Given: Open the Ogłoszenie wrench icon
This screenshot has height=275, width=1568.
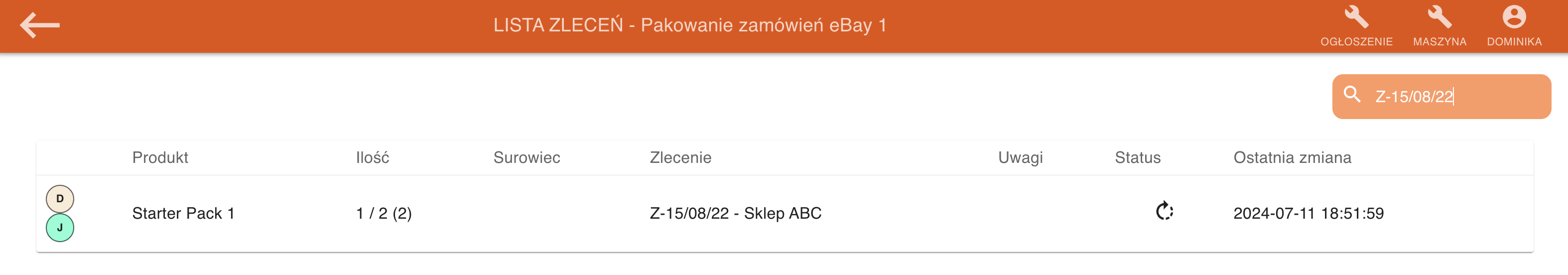Looking at the screenshot, I should click(x=1356, y=17).
